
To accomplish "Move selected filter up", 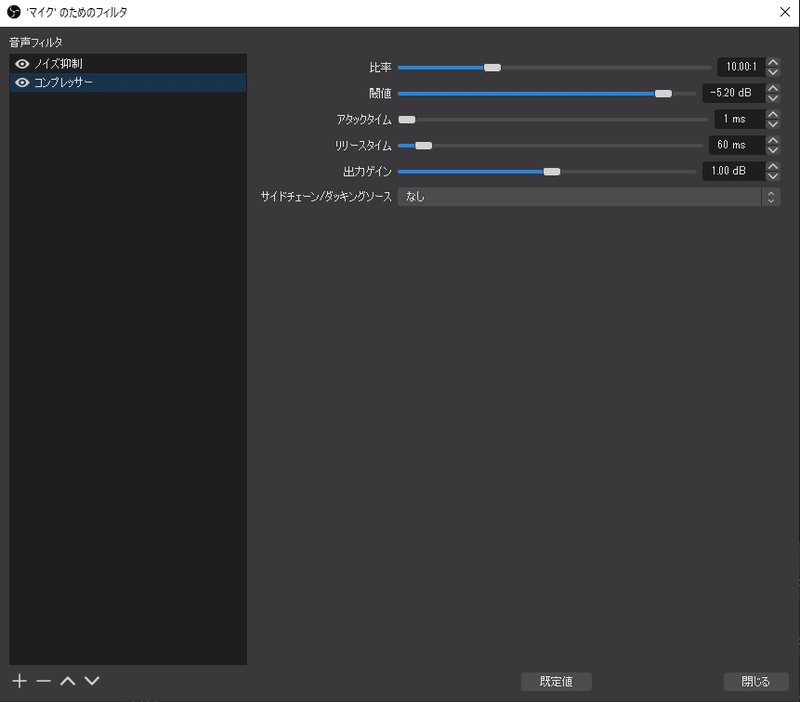I will (68, 681).
